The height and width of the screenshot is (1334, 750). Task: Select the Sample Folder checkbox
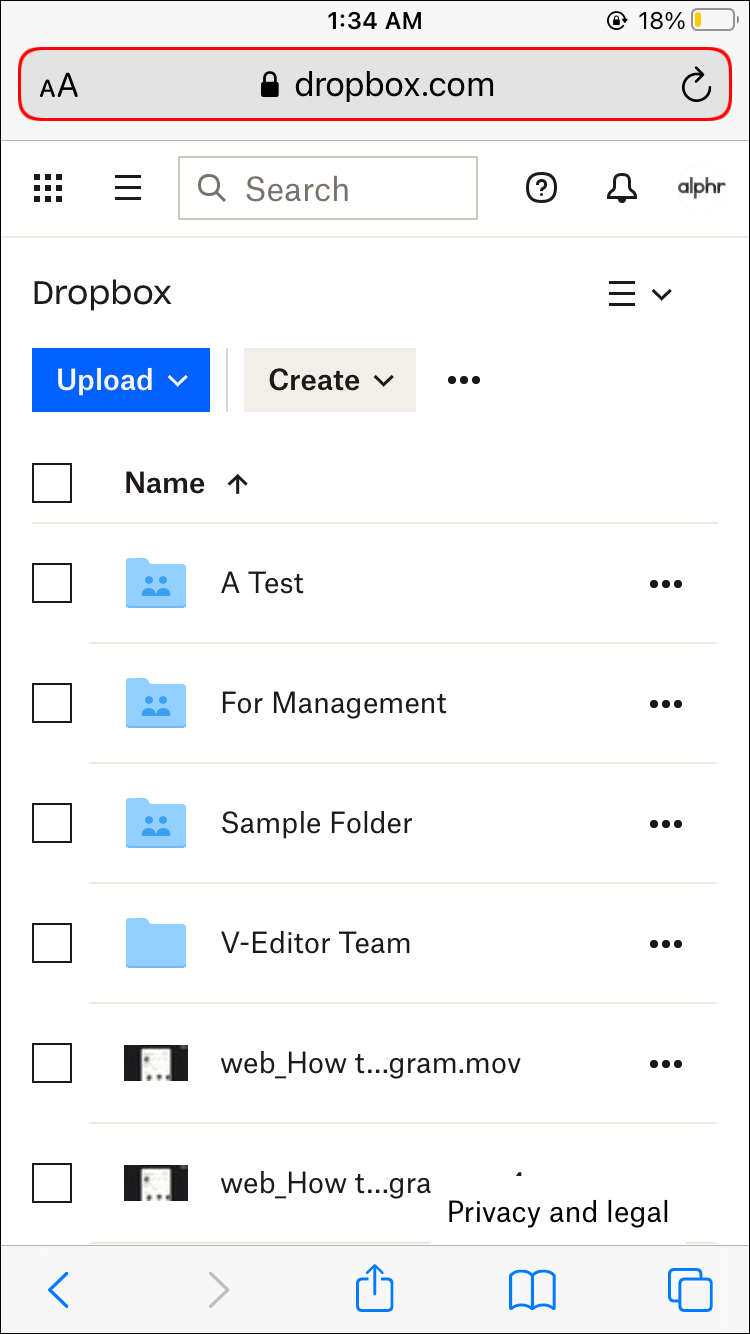click(x=52, y=823)
